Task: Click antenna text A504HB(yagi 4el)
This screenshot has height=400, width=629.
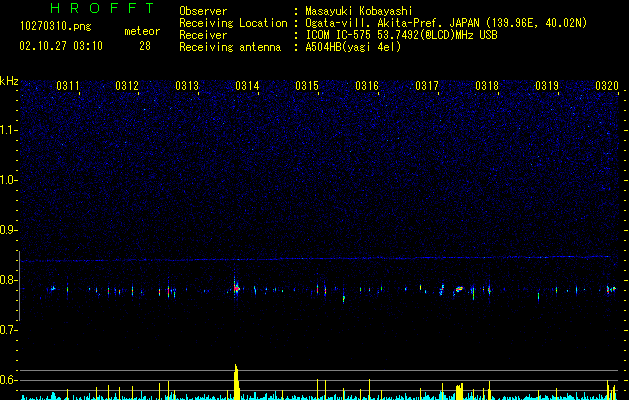Action: tap(353, 47)
